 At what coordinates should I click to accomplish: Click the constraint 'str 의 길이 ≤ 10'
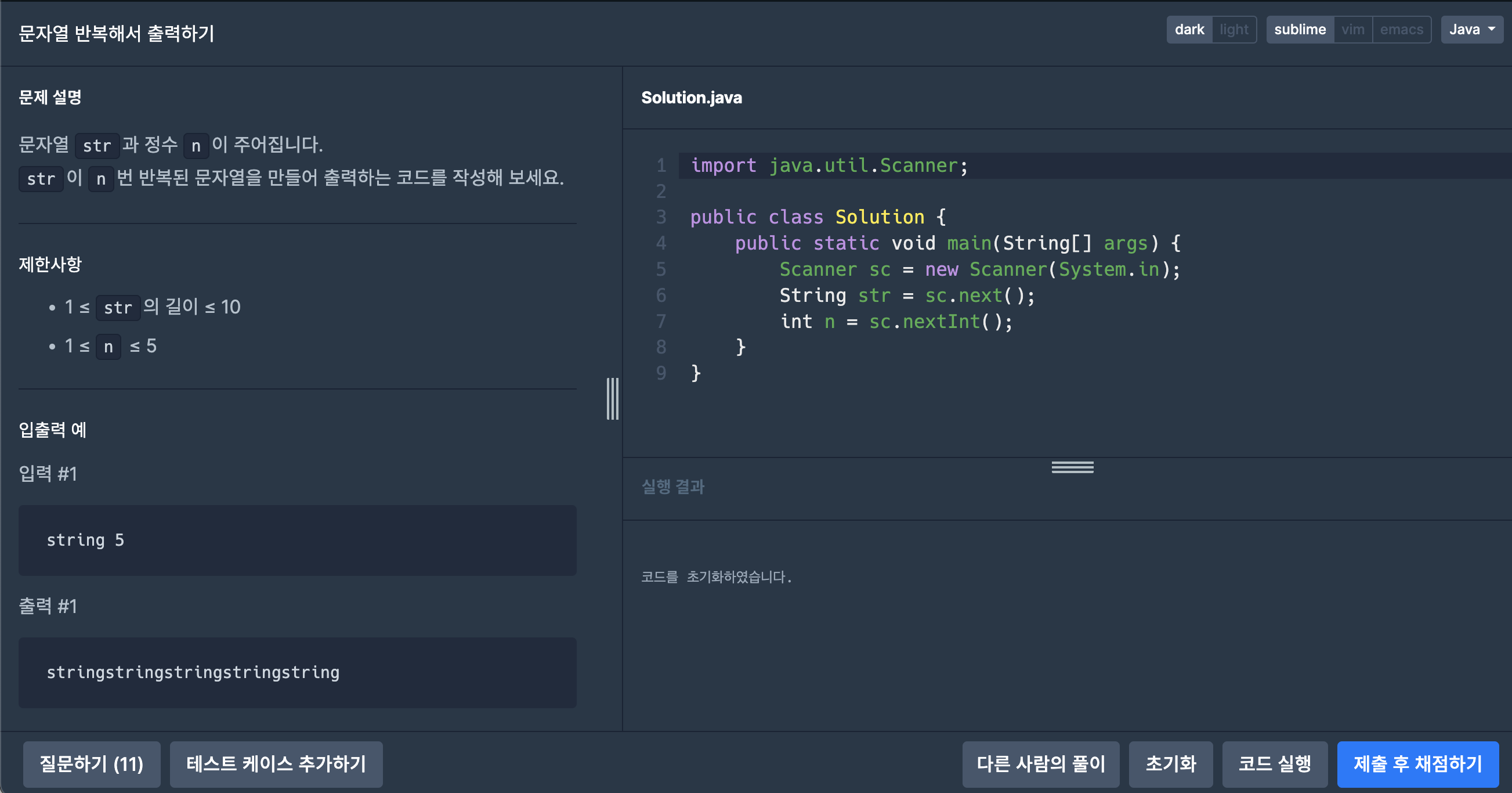(x=168, y=307)
